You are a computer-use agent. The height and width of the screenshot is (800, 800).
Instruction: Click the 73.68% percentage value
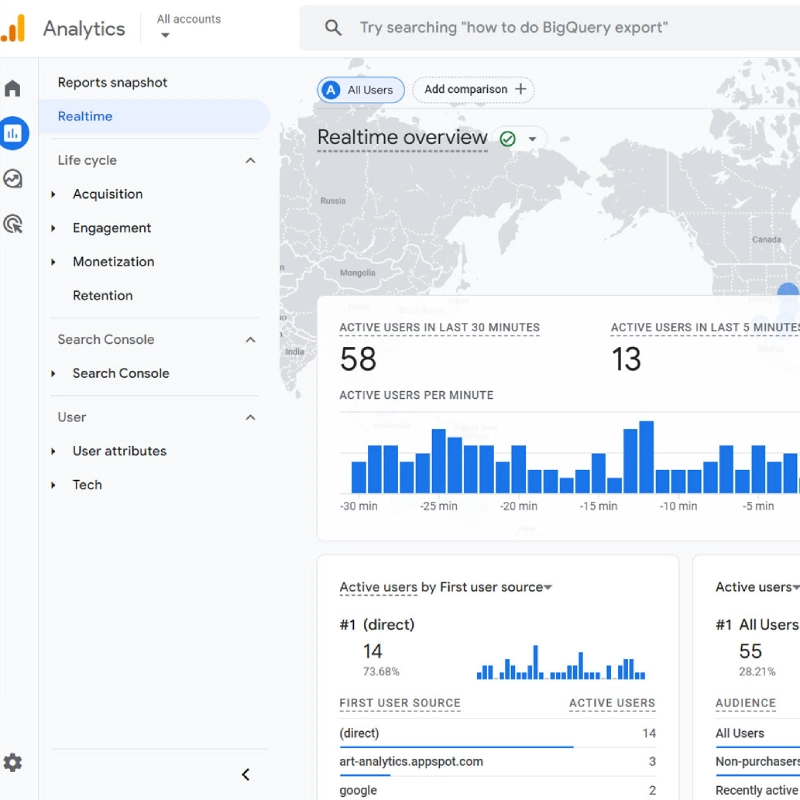coord(381,671)
